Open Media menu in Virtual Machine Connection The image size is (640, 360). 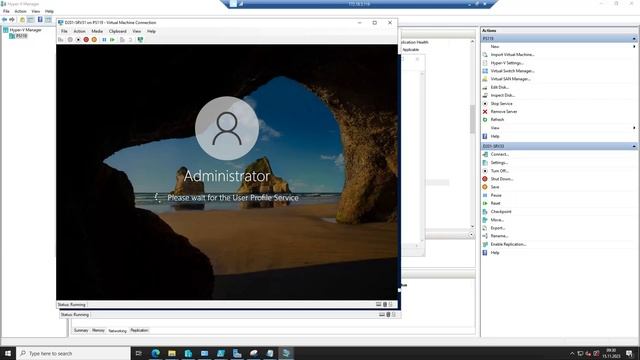pyautogui.click(x=97, y=31)
